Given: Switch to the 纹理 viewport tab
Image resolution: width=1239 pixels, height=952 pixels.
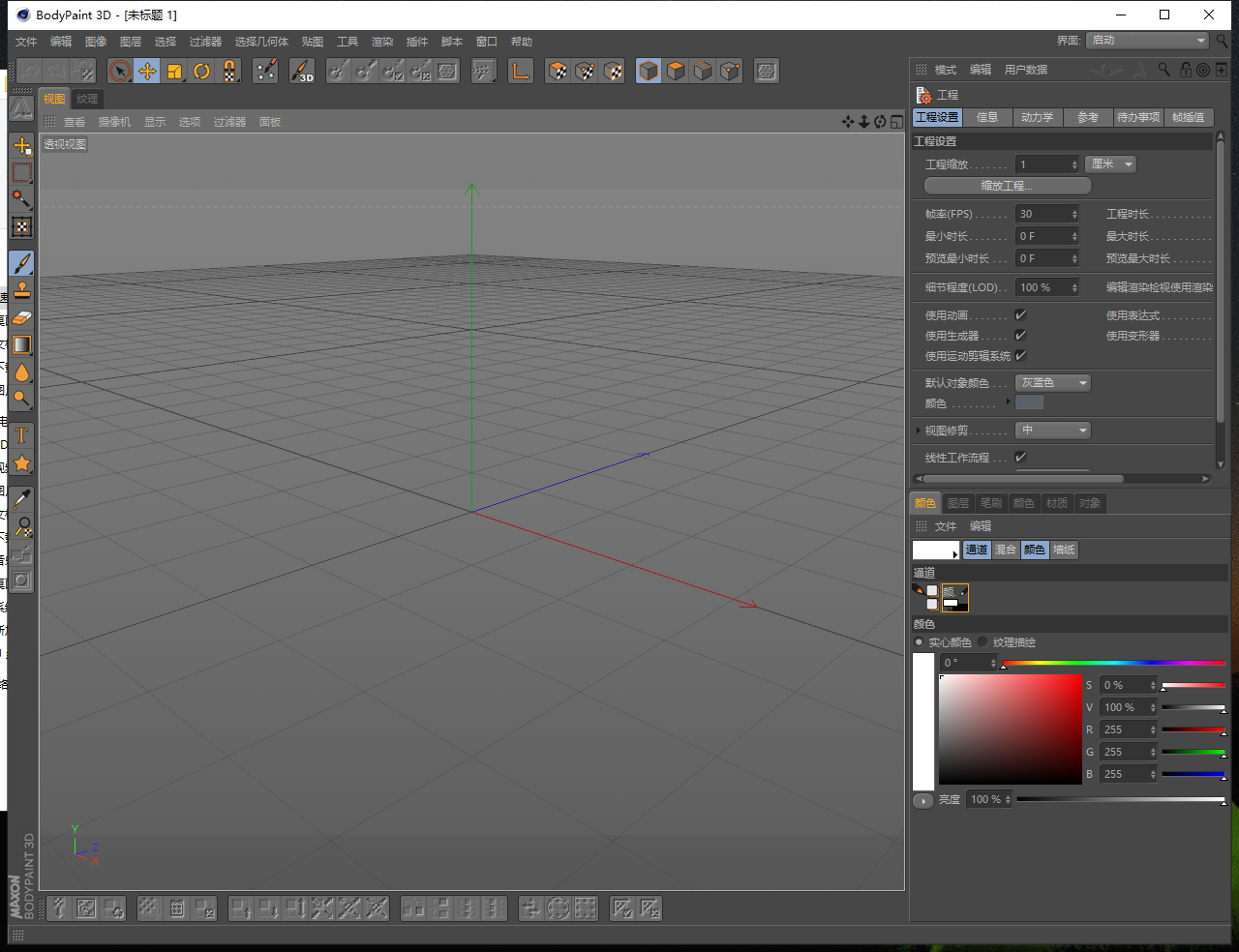Looking at the screenshot, I should [x=87, y=99].
